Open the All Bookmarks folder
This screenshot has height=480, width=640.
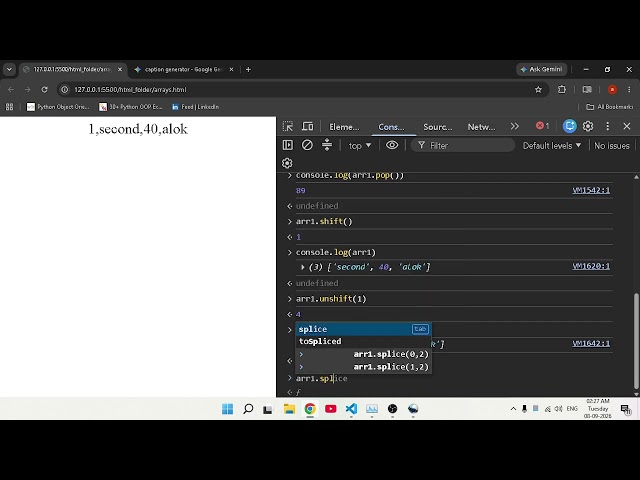tap(609, 107)
